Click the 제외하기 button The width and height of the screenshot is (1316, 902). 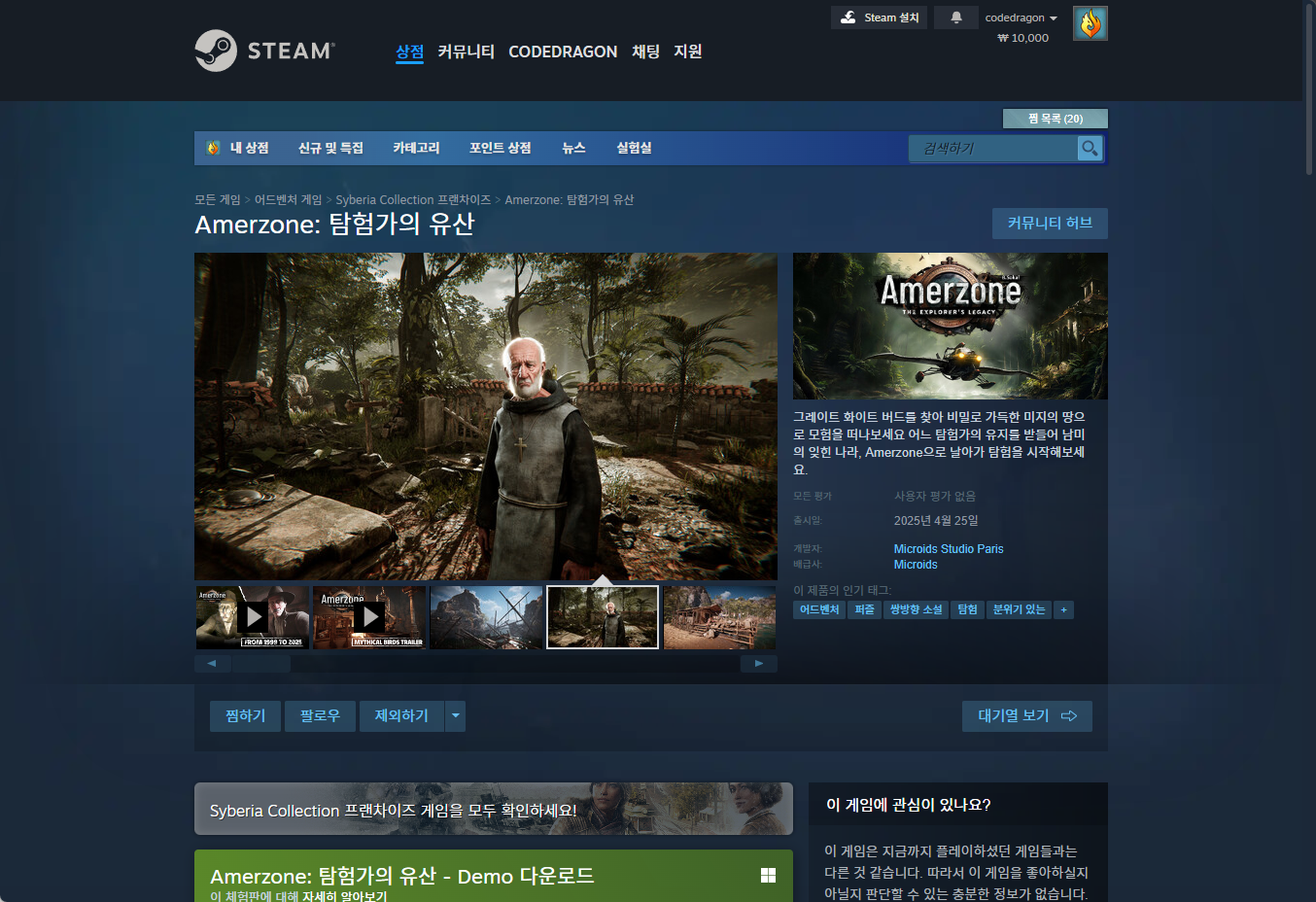pyautogui.click(x=401, y=716)
